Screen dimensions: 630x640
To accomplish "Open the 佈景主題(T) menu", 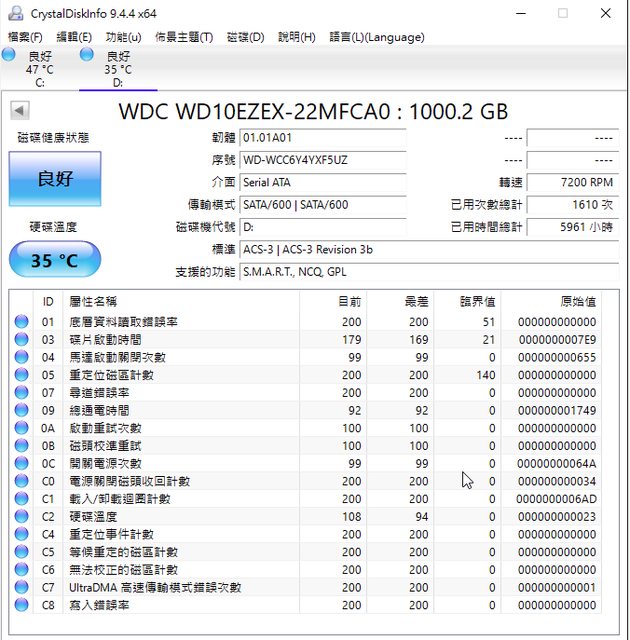I will pos(184,37).
